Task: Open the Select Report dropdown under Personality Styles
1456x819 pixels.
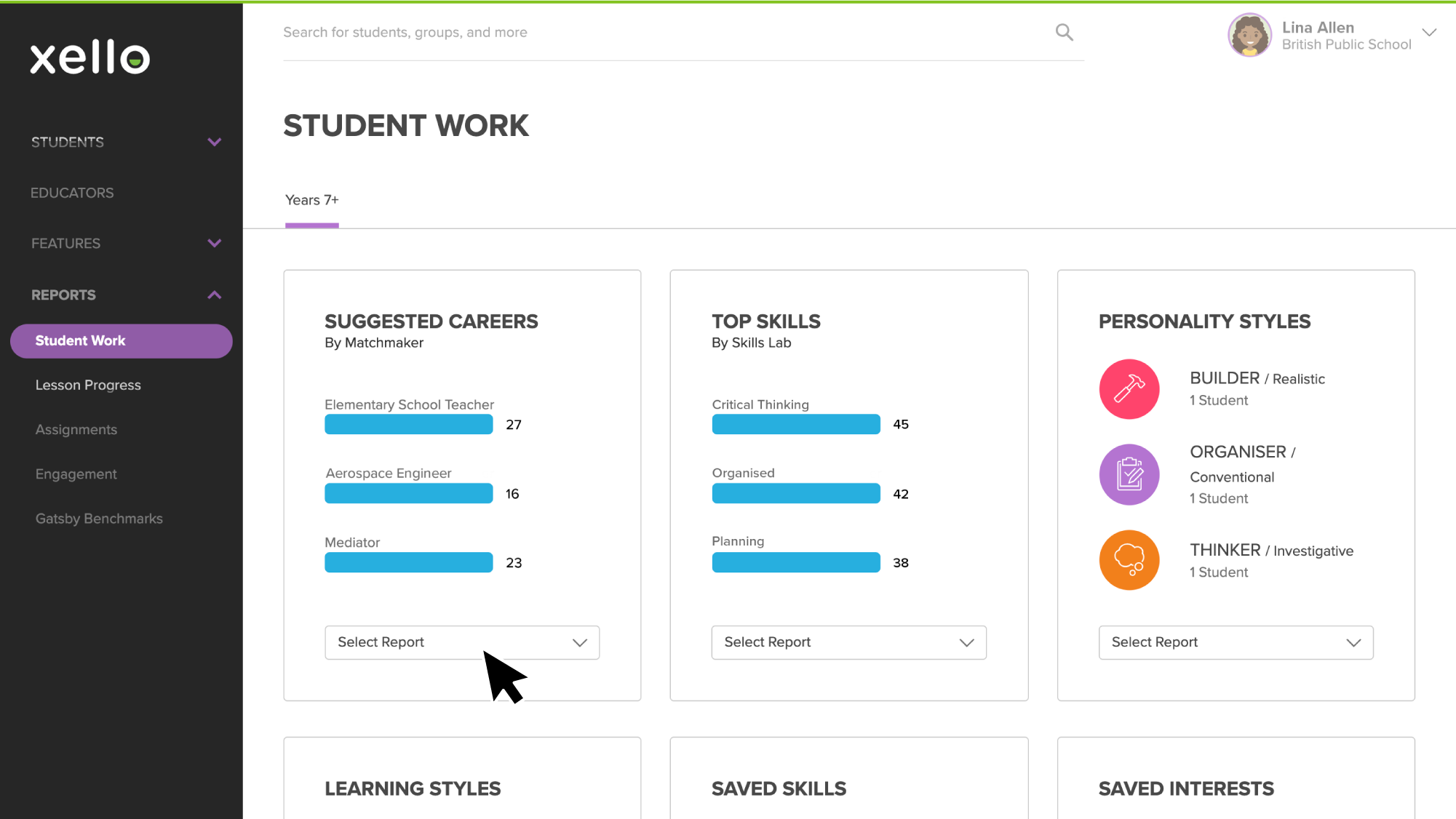Action: click(1235, 642)
